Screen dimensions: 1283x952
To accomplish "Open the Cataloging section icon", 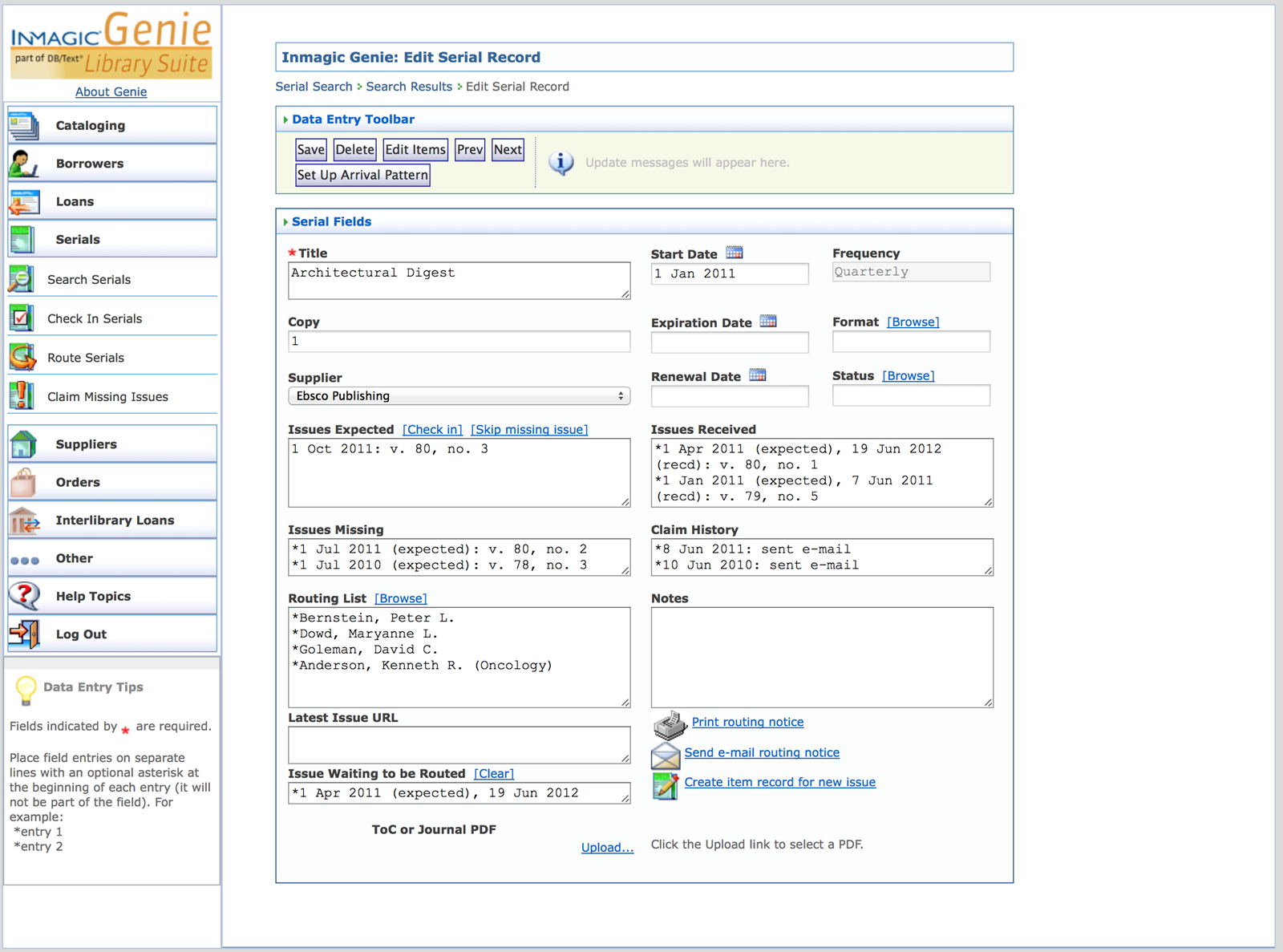I will point(23,125).
